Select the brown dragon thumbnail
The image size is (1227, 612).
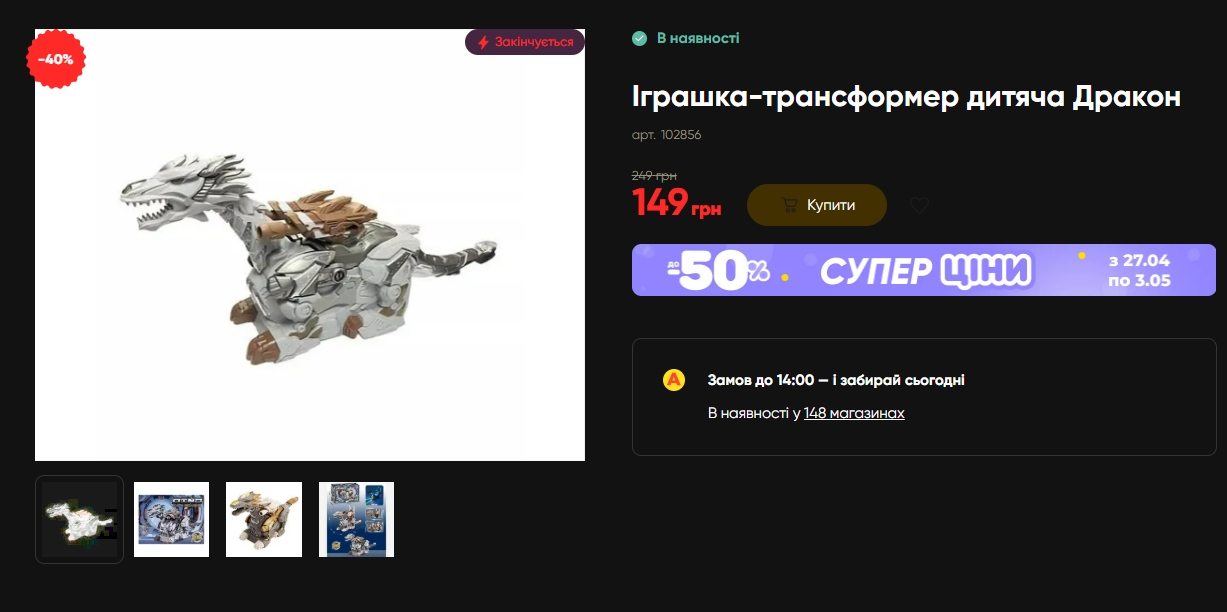[x=264, y=519]
